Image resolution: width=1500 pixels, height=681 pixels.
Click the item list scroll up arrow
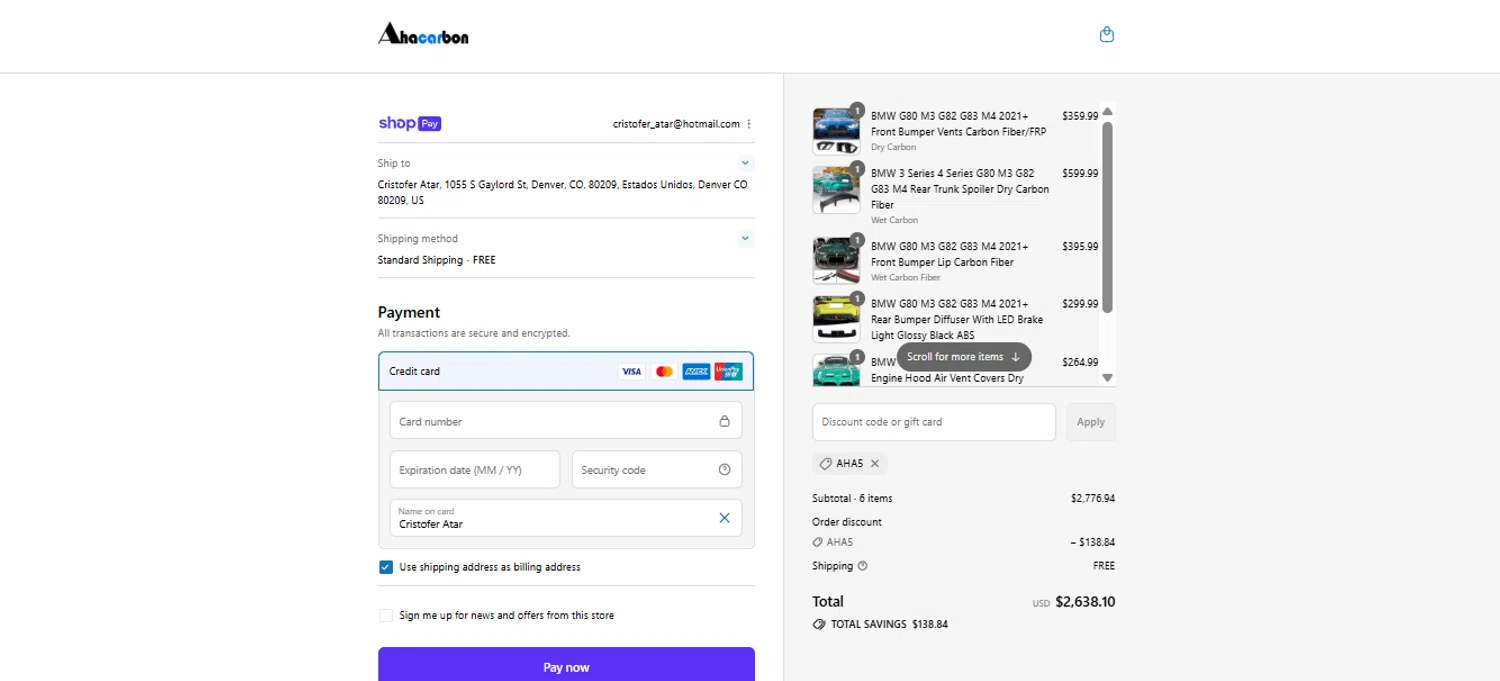click(x=1107, y=111)
